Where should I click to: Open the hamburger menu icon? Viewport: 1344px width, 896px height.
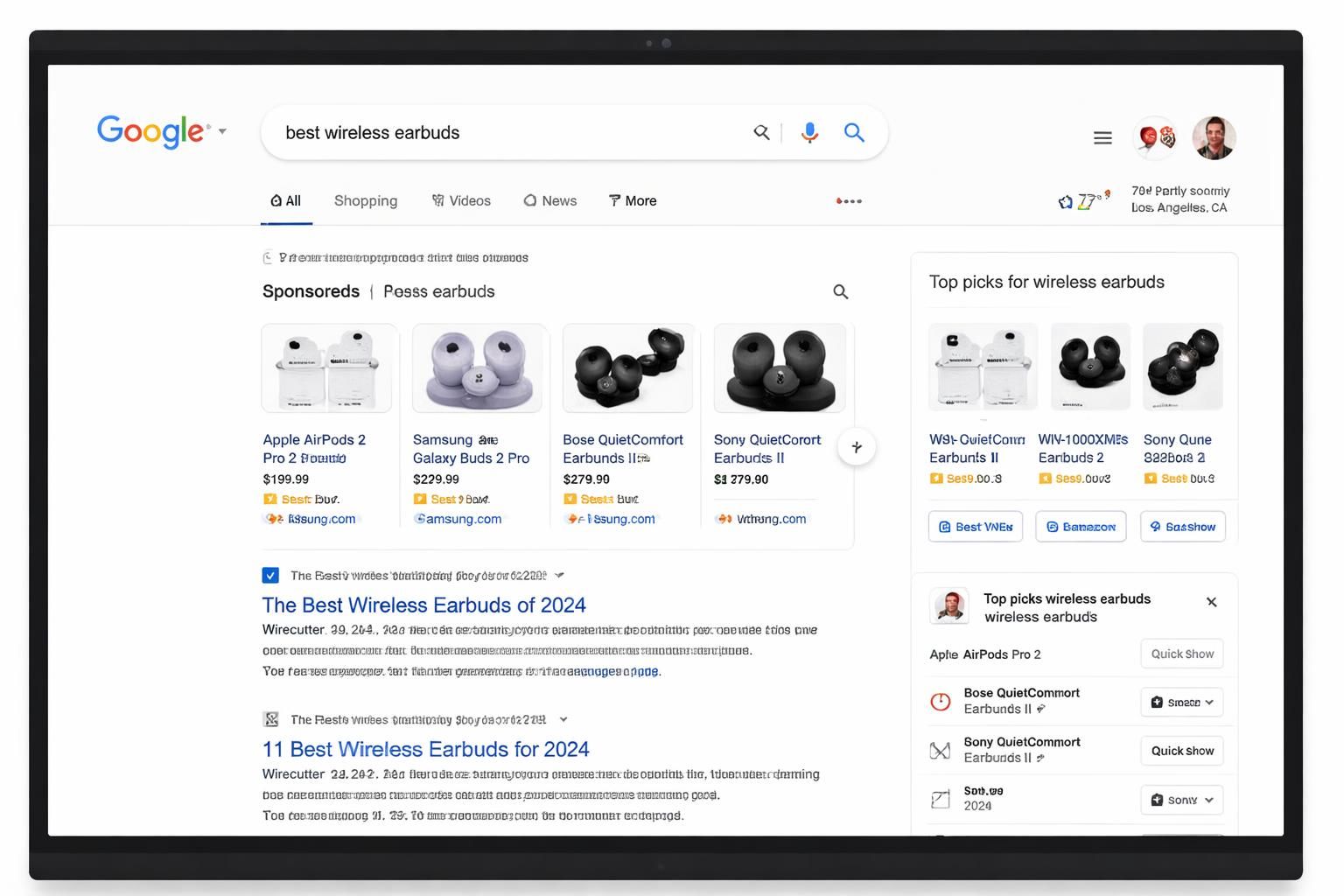[1102, 137]
